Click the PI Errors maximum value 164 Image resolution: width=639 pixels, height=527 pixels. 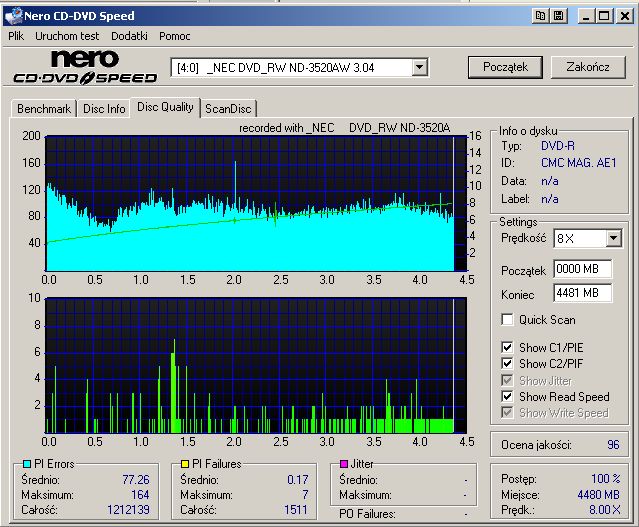pyautogui.click(x=140, y=494)
